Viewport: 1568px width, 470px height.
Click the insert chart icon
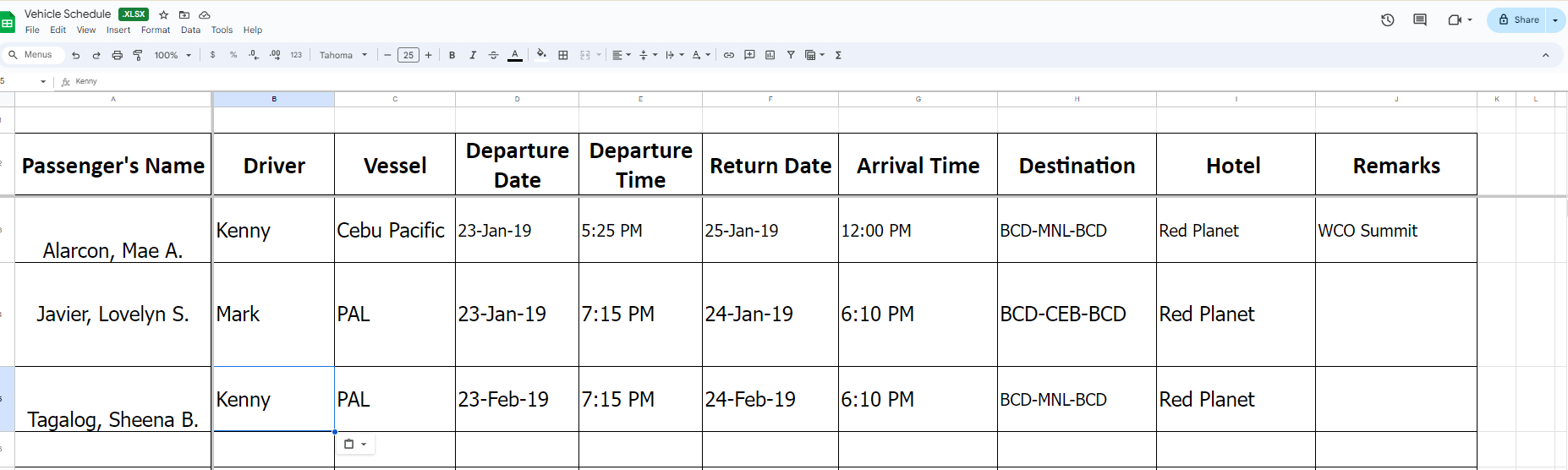click(x=770, y=55)
